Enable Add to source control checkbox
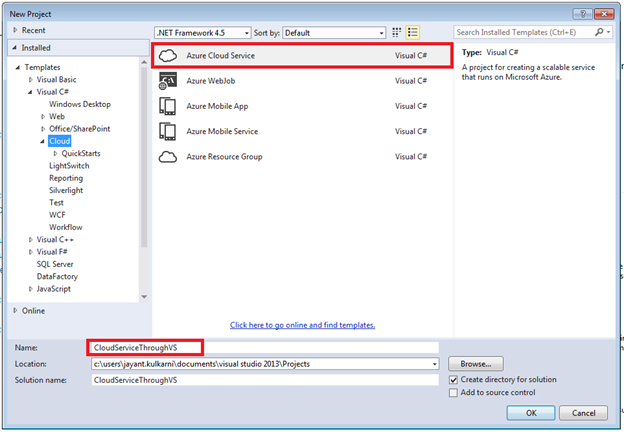This screenshot has height=432, width=624. (453, 393)
